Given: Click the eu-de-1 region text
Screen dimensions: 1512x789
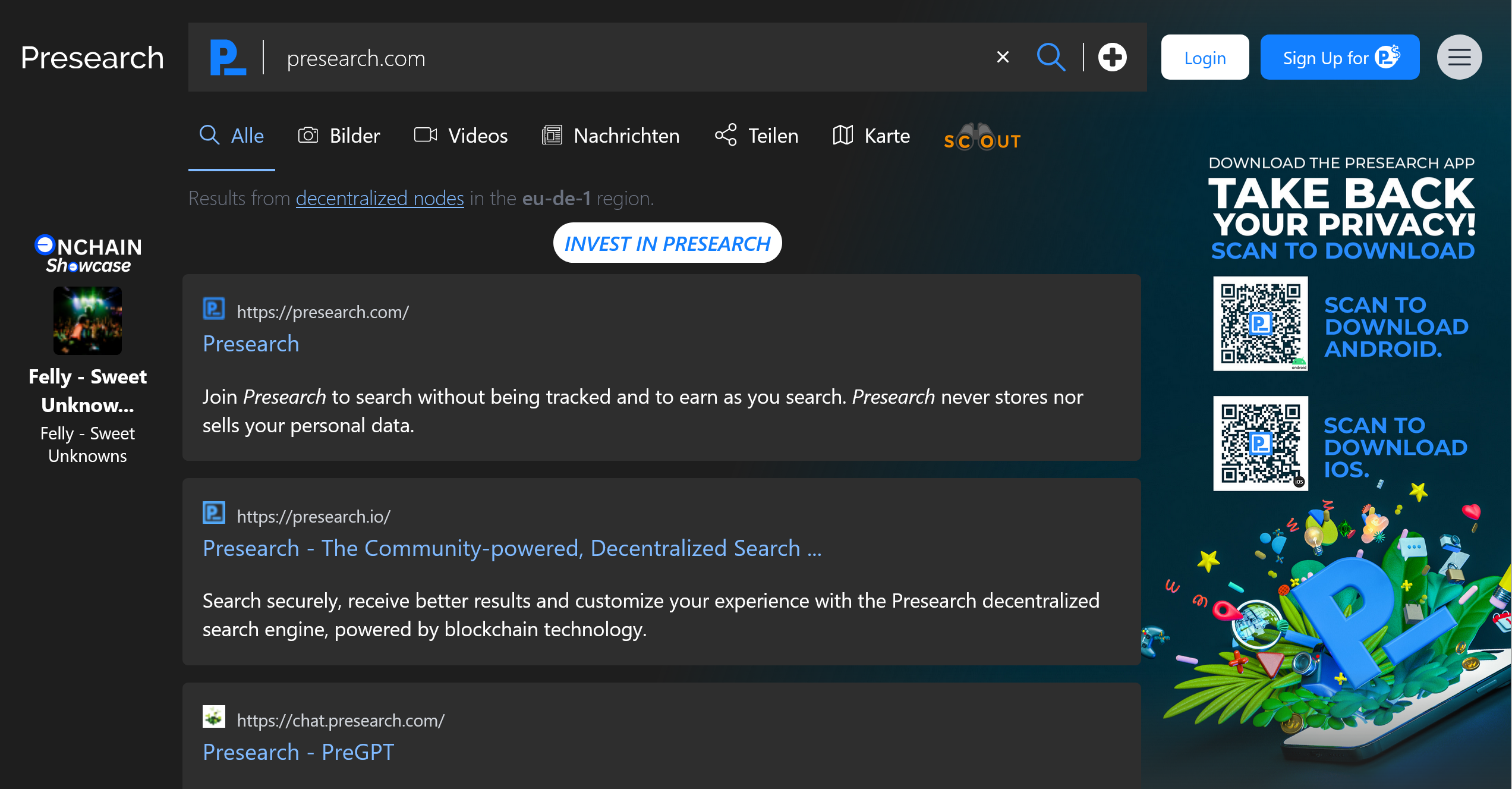Looking at the screenshot, I should click(x=556, y=198).
